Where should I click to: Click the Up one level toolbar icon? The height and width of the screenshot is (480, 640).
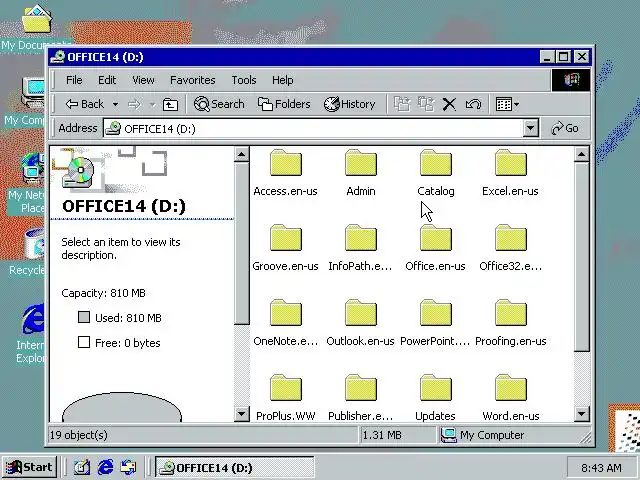click(x=170, y=104)
